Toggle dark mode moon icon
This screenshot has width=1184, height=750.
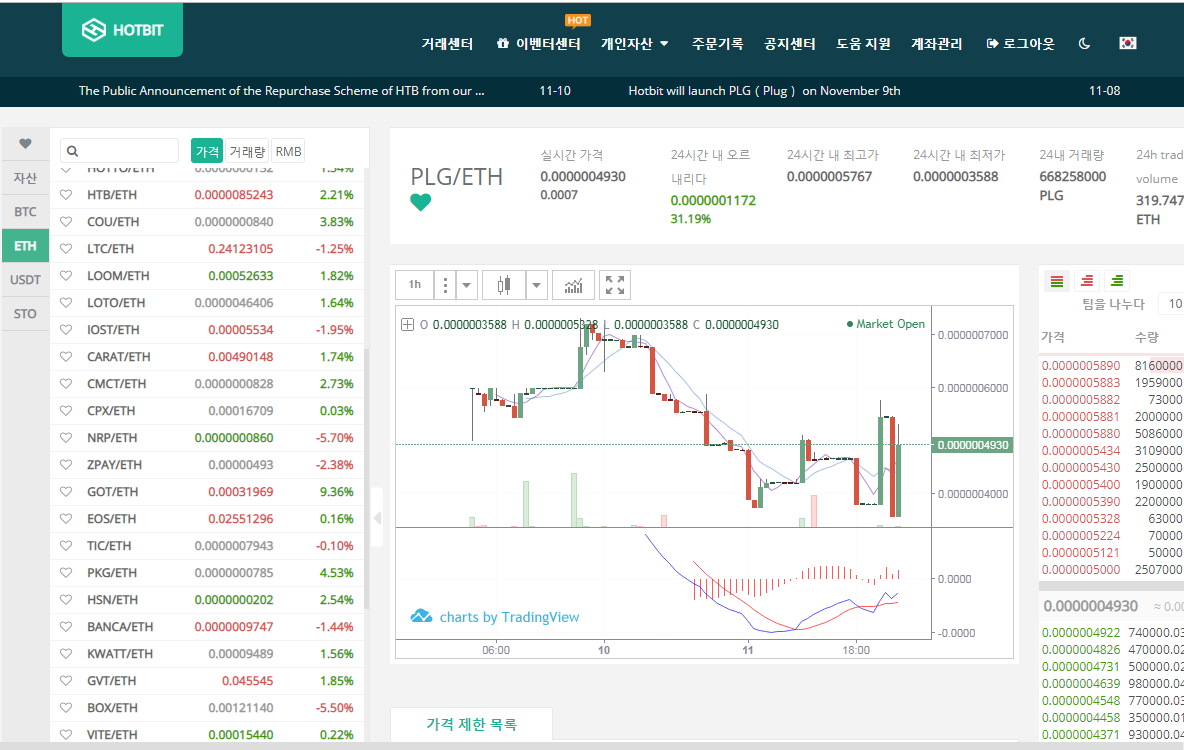[x=1084, y=44]
